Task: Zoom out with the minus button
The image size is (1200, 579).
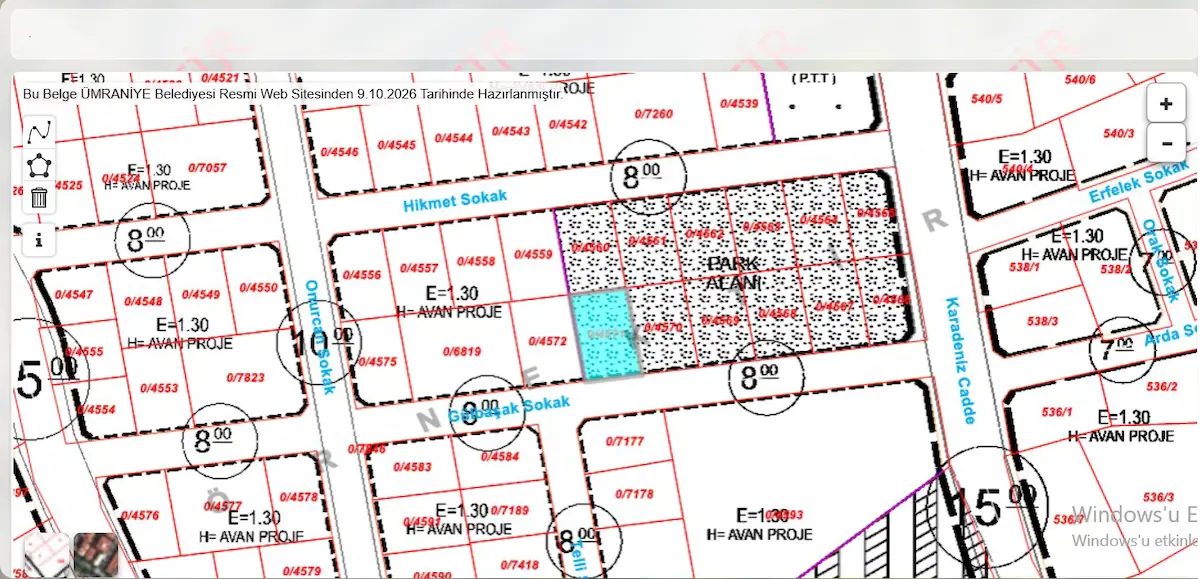Action: click(x=1166, y=143)
